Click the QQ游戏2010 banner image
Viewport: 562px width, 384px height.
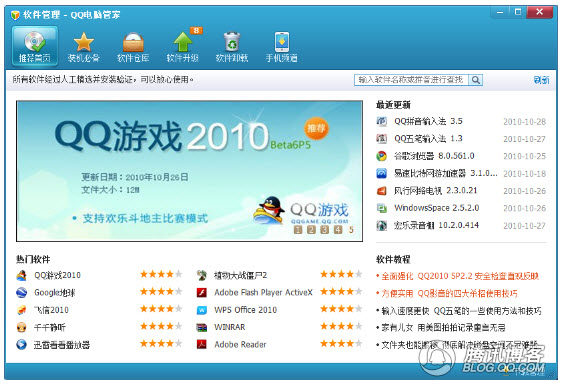pos(190,171)
